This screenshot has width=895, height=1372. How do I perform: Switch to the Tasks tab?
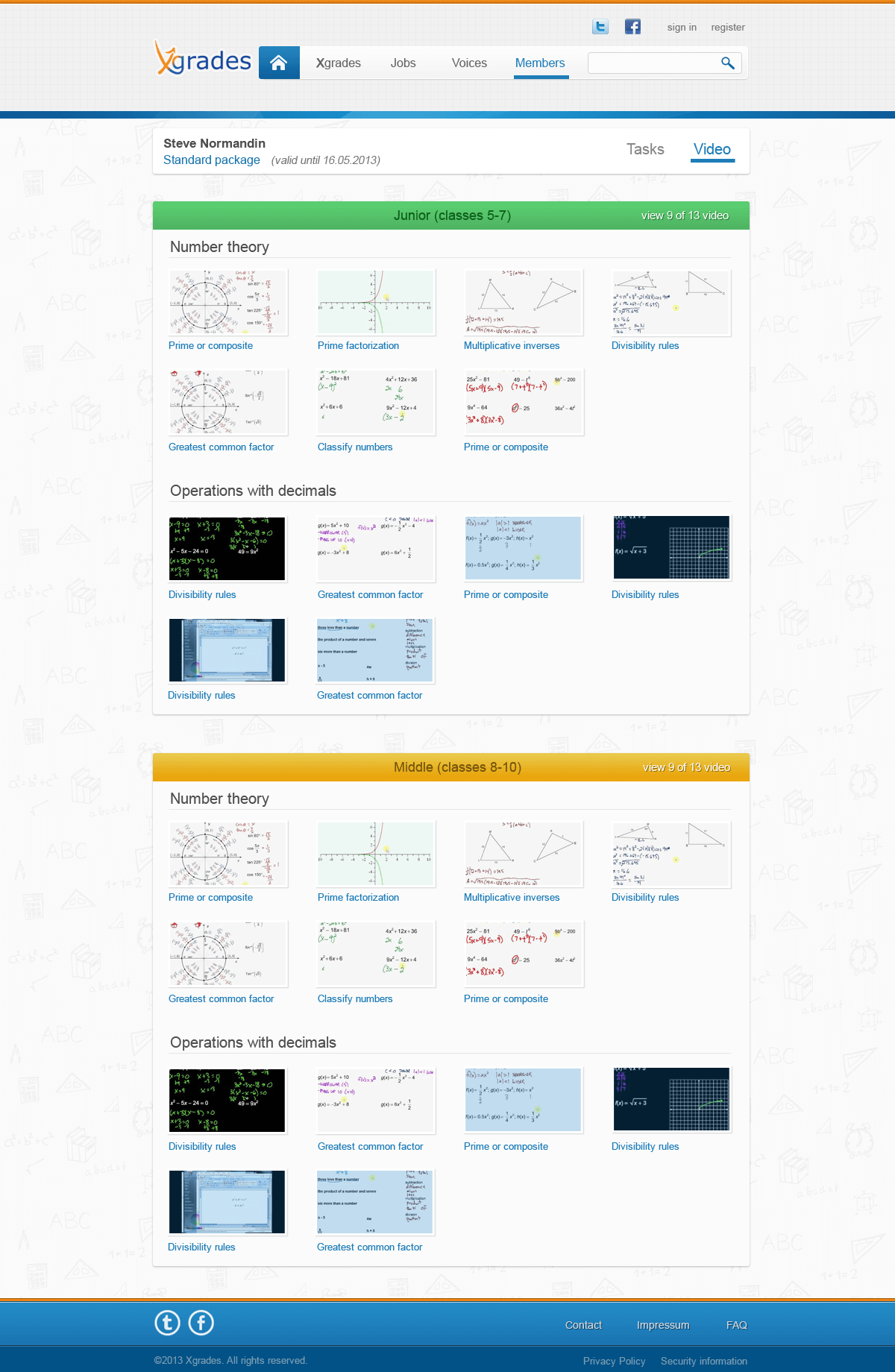tap(645, 149)
